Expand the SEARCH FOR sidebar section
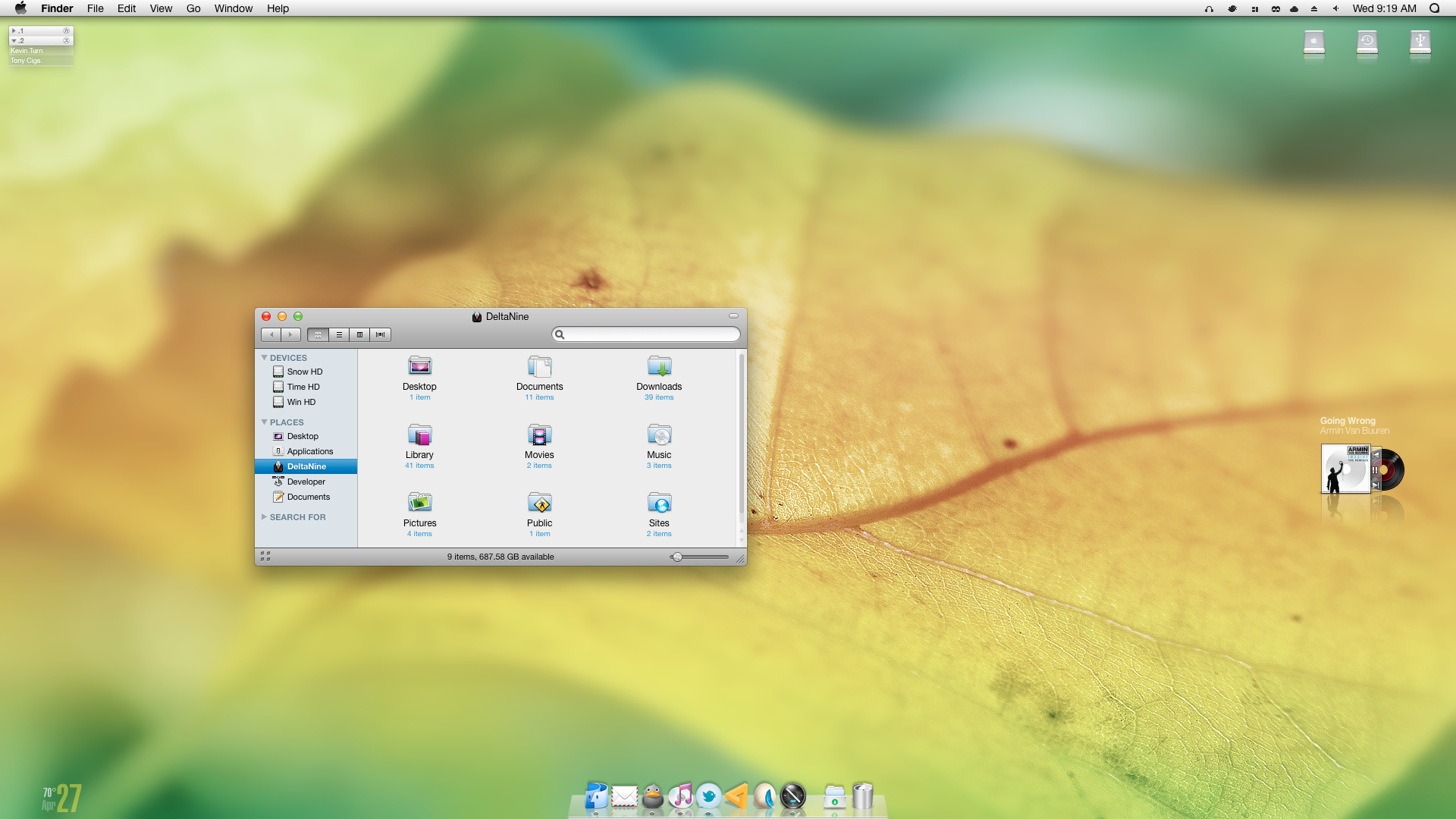This screenshot has height=819, width=1456. [x=264, y=516]
